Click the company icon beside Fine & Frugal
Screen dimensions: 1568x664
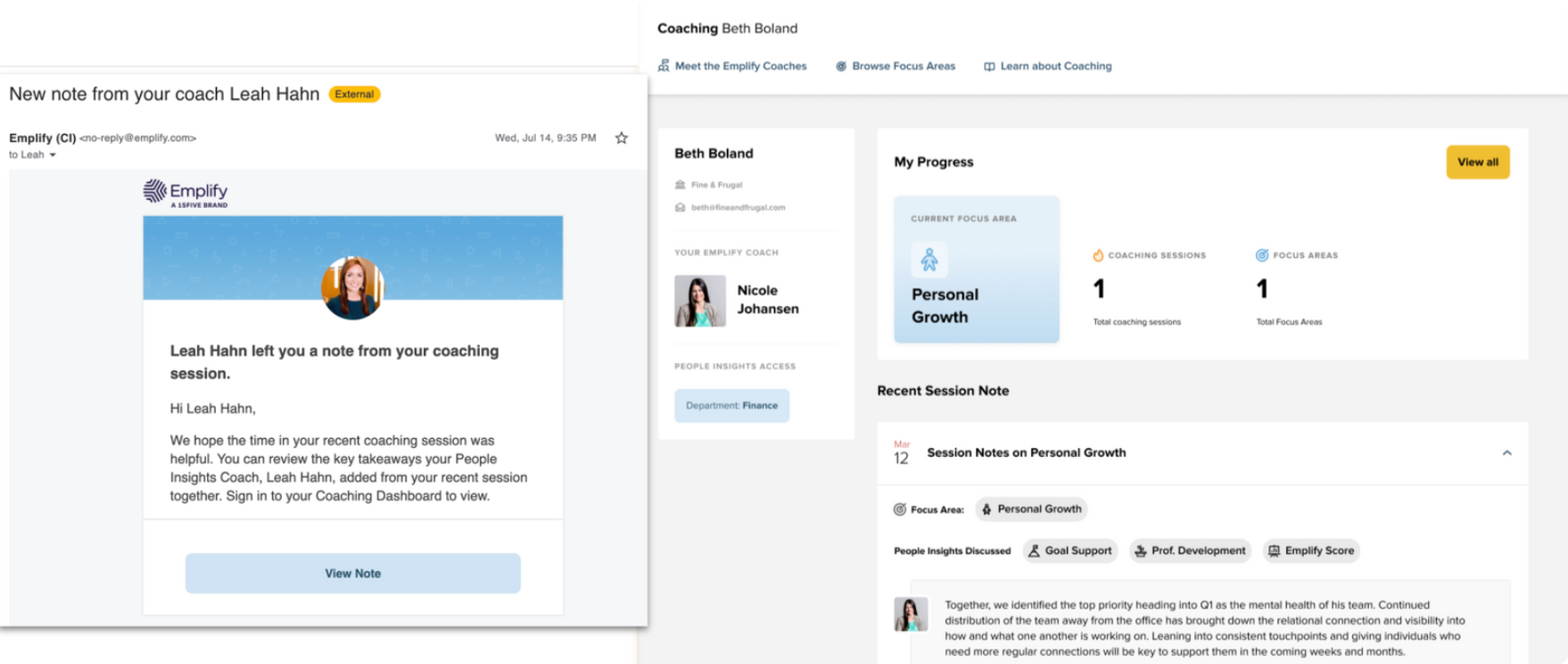[x=681, y=185]
